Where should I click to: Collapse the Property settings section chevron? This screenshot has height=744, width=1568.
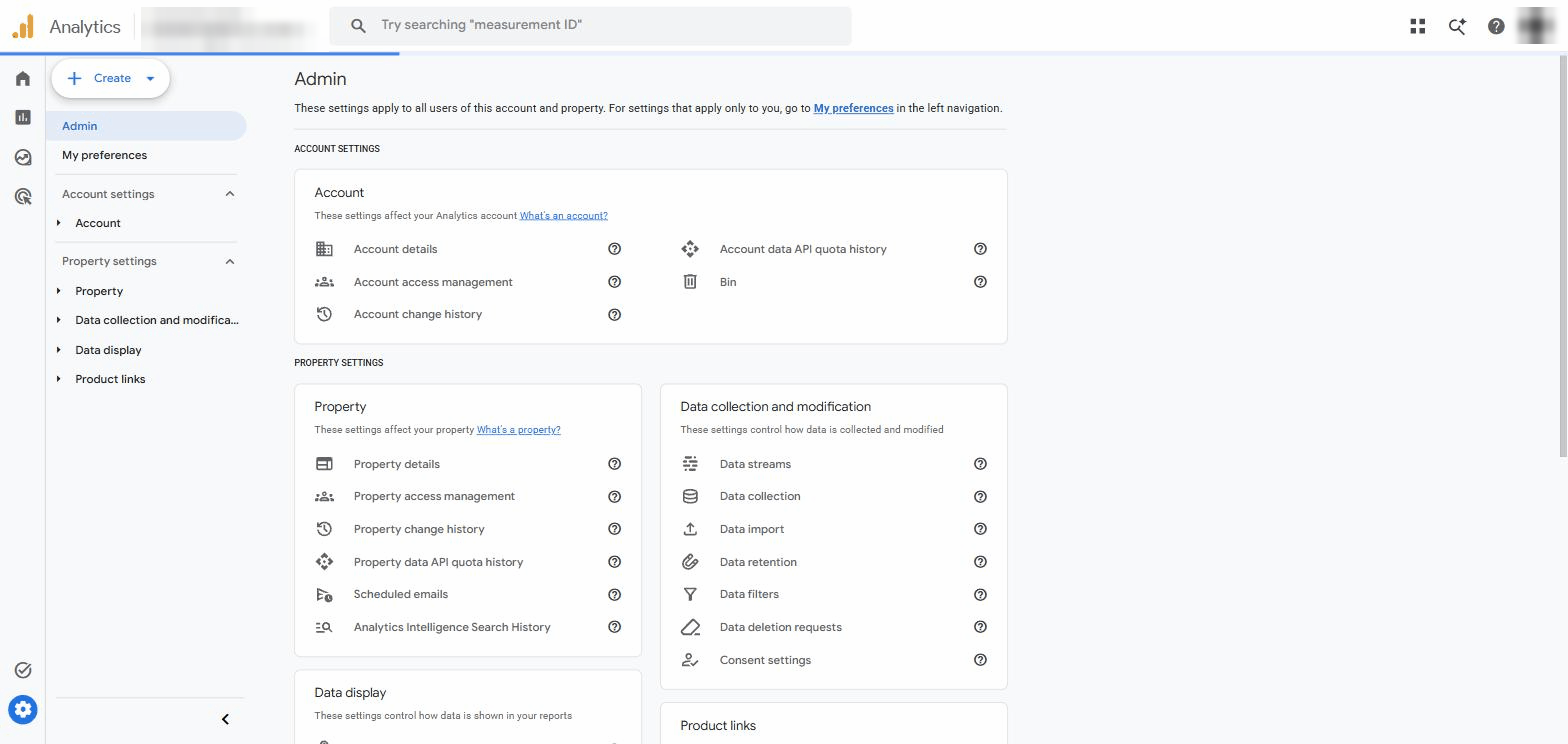(230, 261)
